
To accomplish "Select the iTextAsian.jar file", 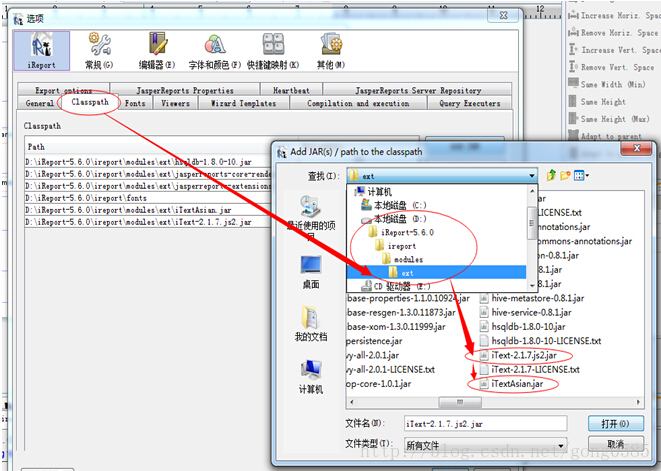I will pyautogui.click(x=512, y=384).
